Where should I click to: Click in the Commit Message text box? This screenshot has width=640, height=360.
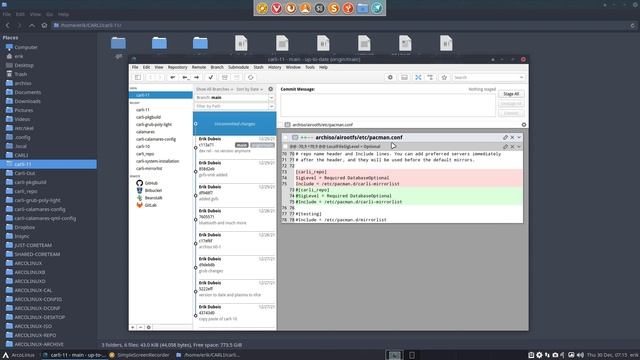388,105
